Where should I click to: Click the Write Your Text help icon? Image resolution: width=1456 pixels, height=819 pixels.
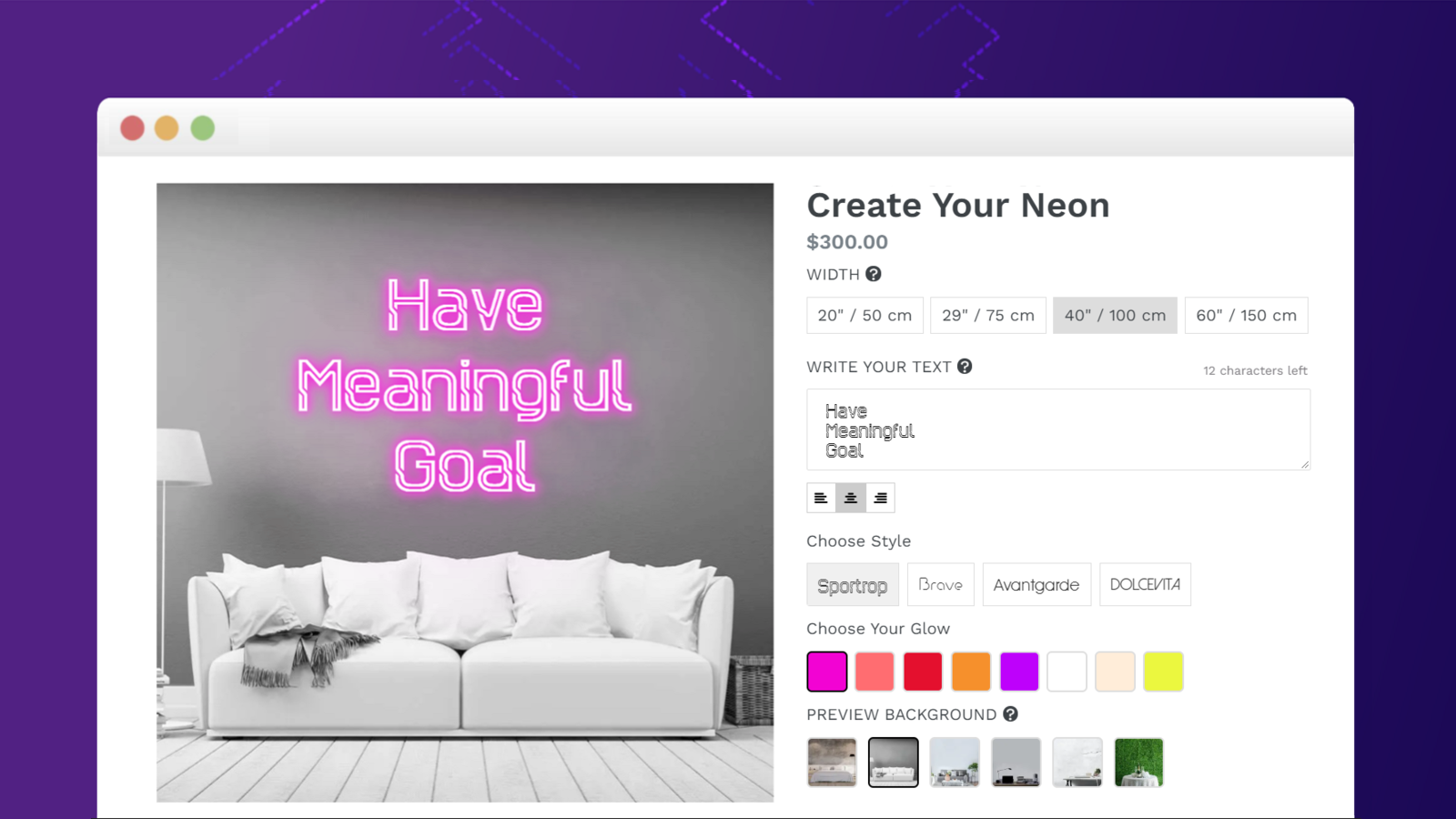966,367
